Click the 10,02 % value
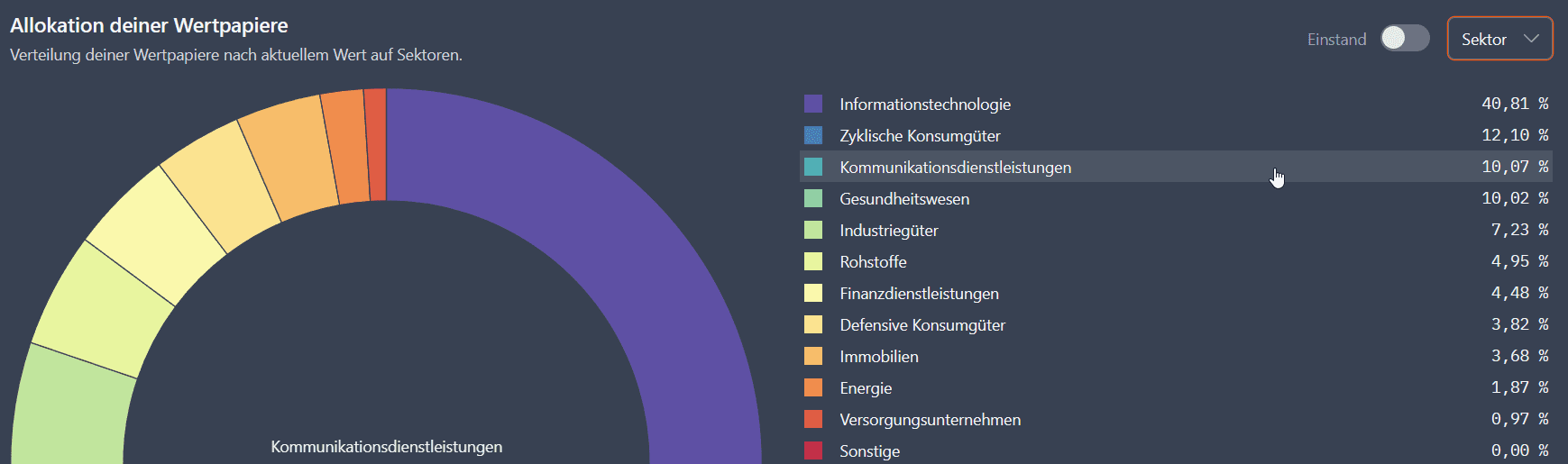The height and width of the screenshot is (464, 1568). (1515, 198)
